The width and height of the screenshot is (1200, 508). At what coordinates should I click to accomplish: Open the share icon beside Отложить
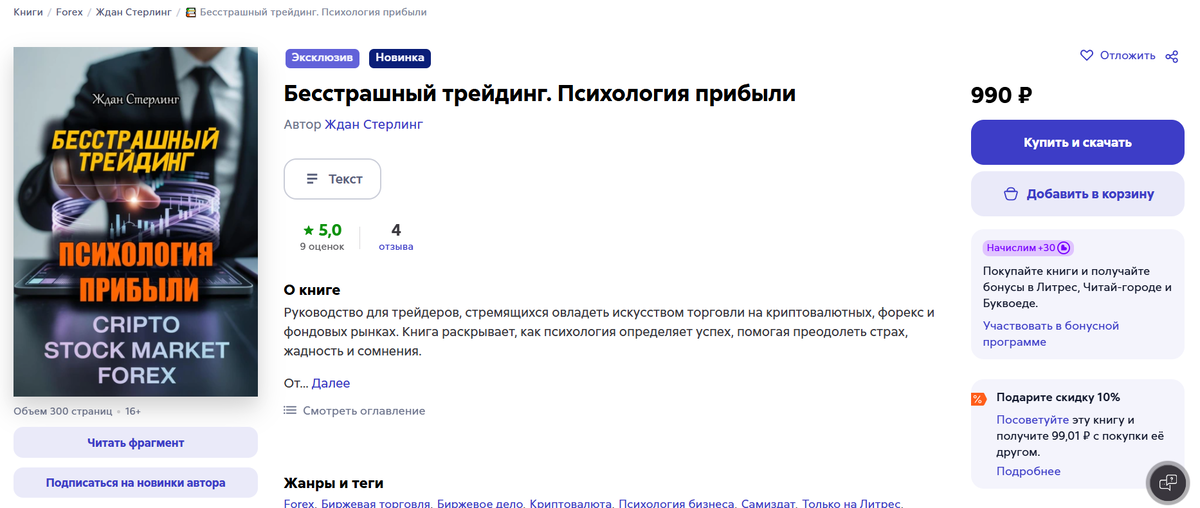pos(1172,56)
